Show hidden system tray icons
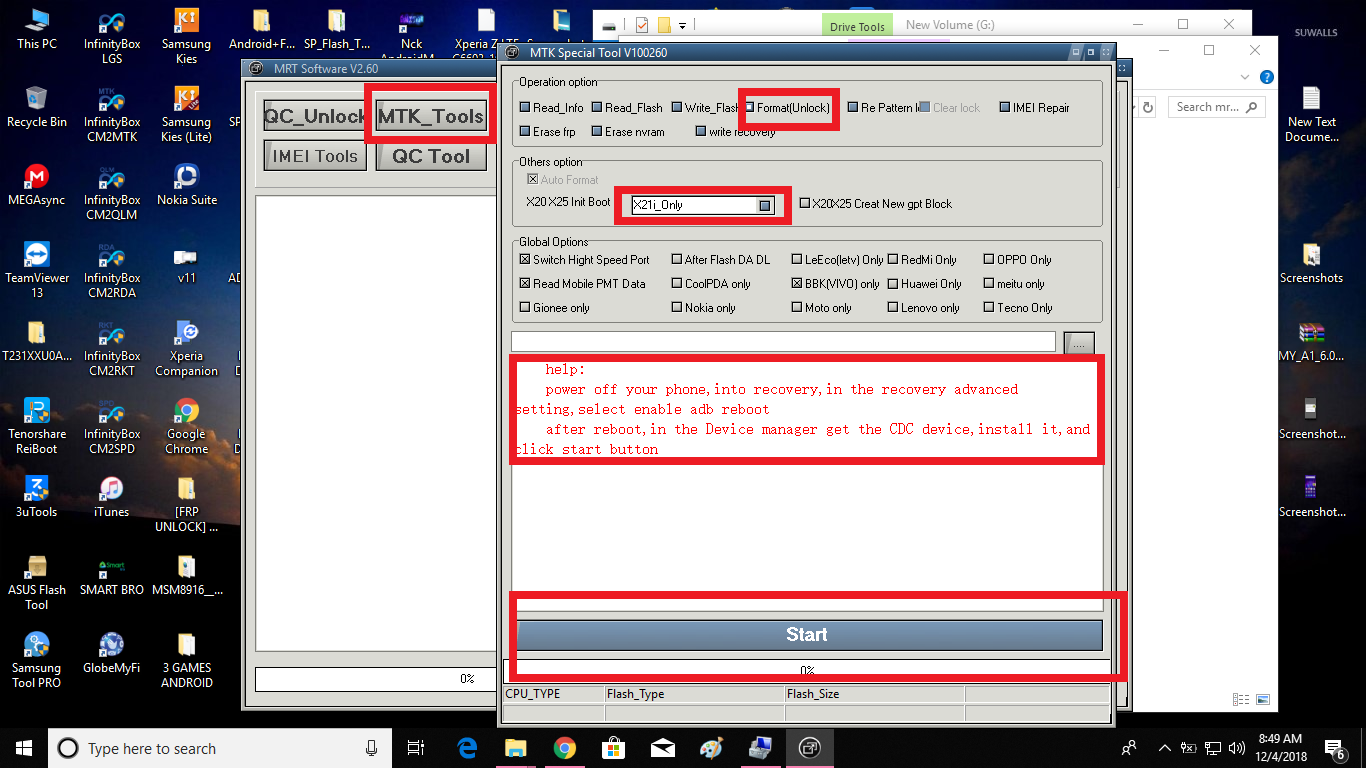The image size is (1366, 768). [x=1164, y=748]
